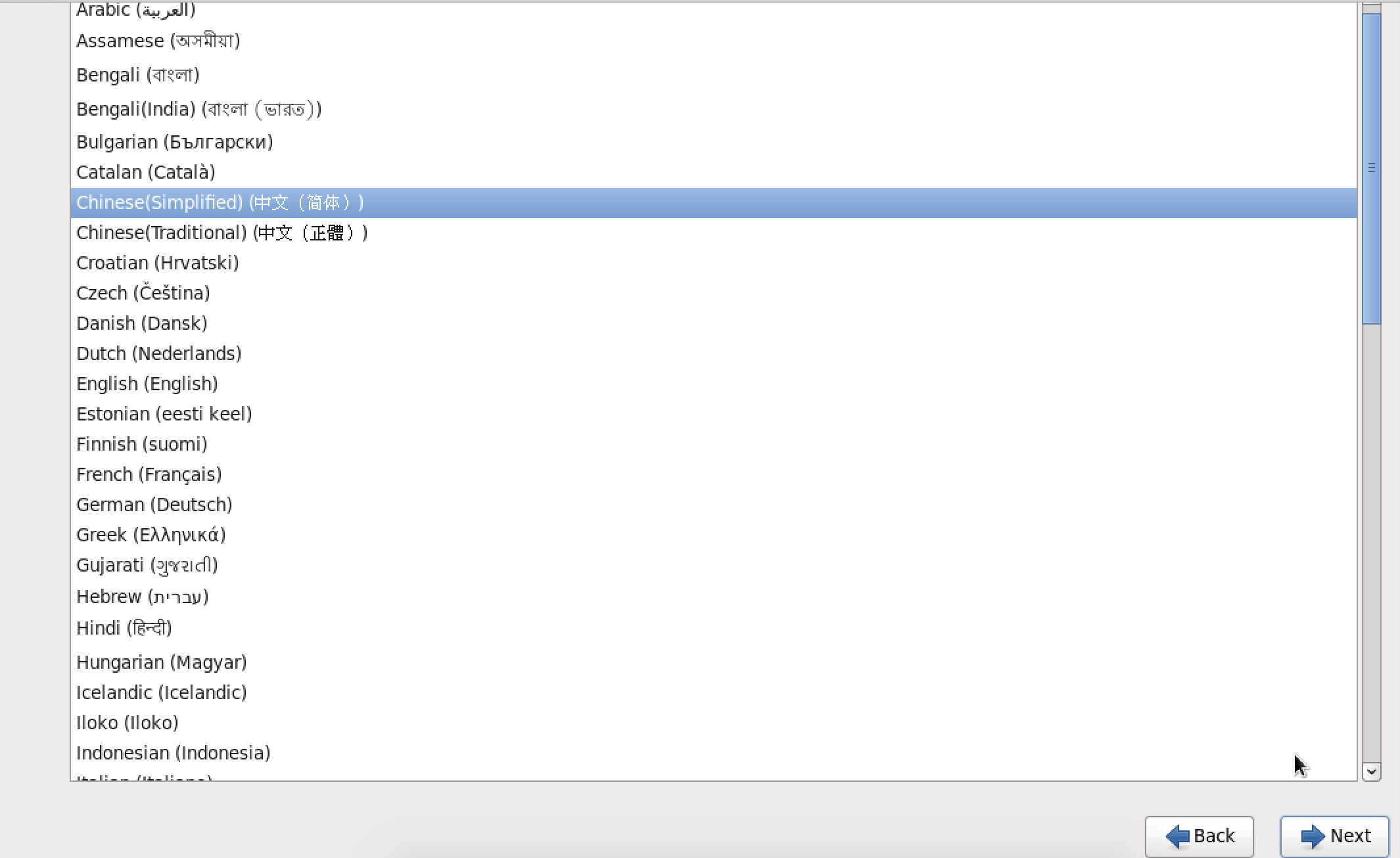Viewport: 1400px width, 858px height.
Task: Select Chinese(Traditional) language option
Action: pos(223,232)
